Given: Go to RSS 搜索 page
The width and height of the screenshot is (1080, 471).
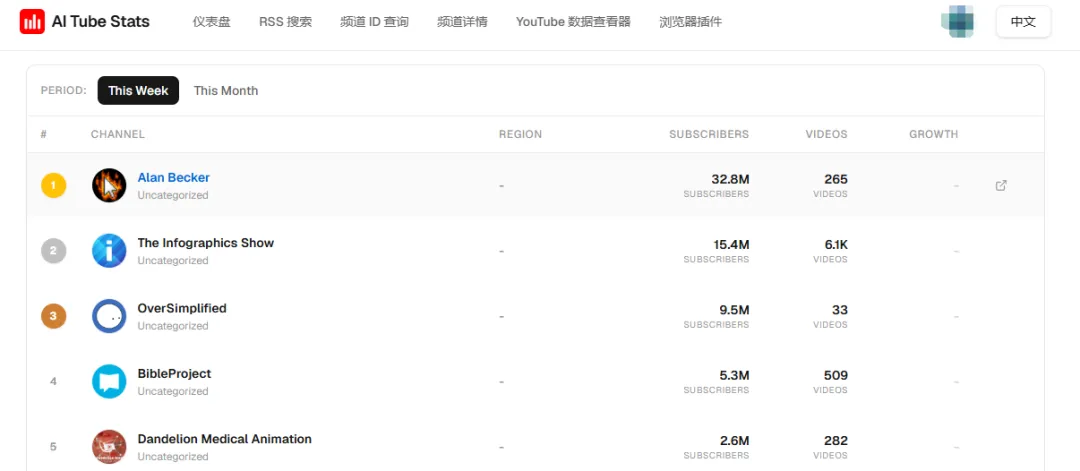Looking at the screenshot, I should (x=285, y=21).
